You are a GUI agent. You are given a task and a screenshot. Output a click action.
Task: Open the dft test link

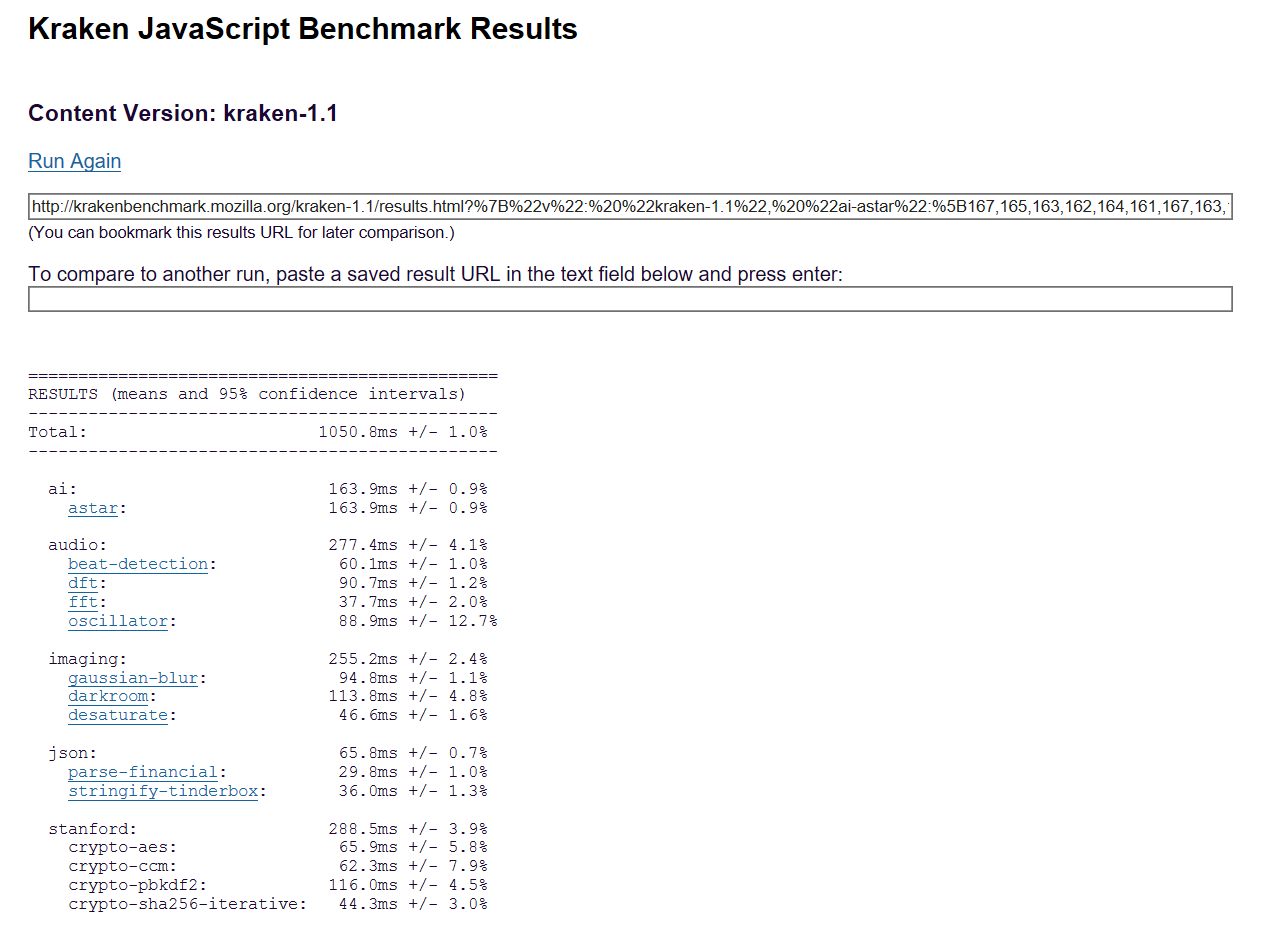83,583
